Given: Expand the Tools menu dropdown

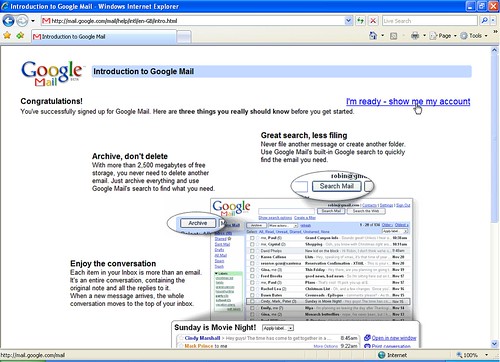Looking at the screenshot, I should click(x=486, y=36).
